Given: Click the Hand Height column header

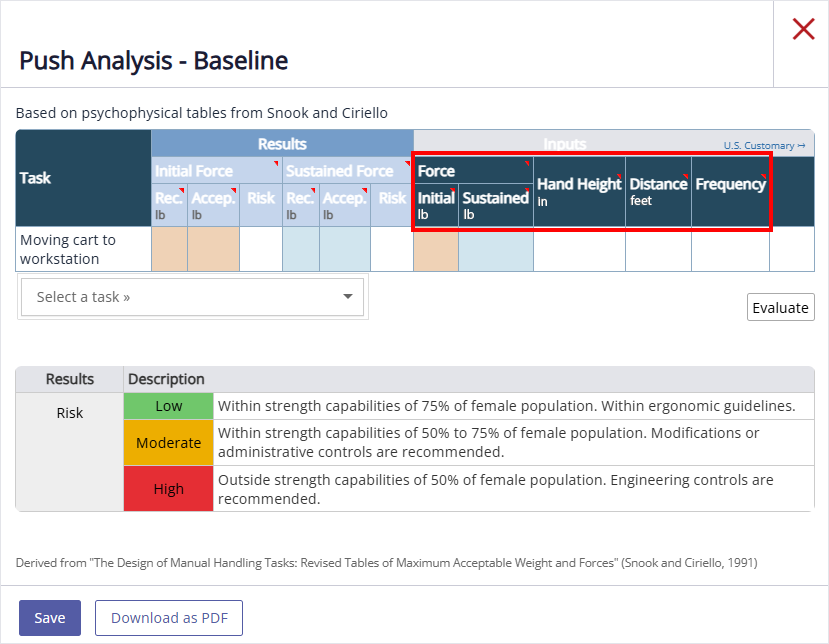Looking at the screenshot, I should 579,190.
